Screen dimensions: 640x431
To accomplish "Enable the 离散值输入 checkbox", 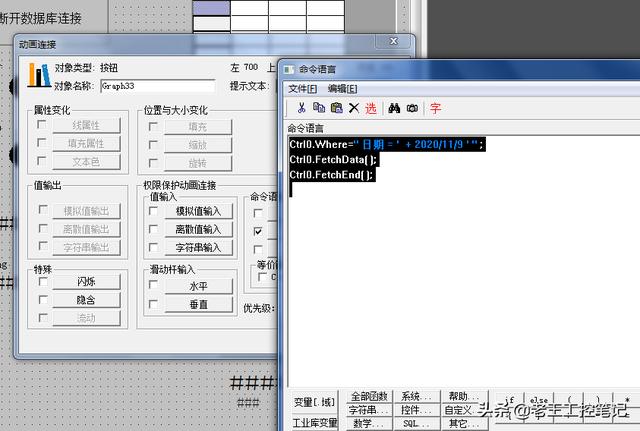I will pyautogui.click(x=153, y=229).
